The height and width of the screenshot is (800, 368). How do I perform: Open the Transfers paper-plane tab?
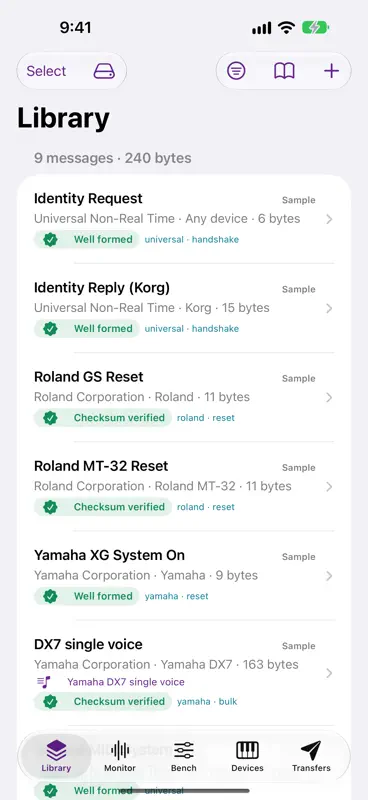point(311,756)
